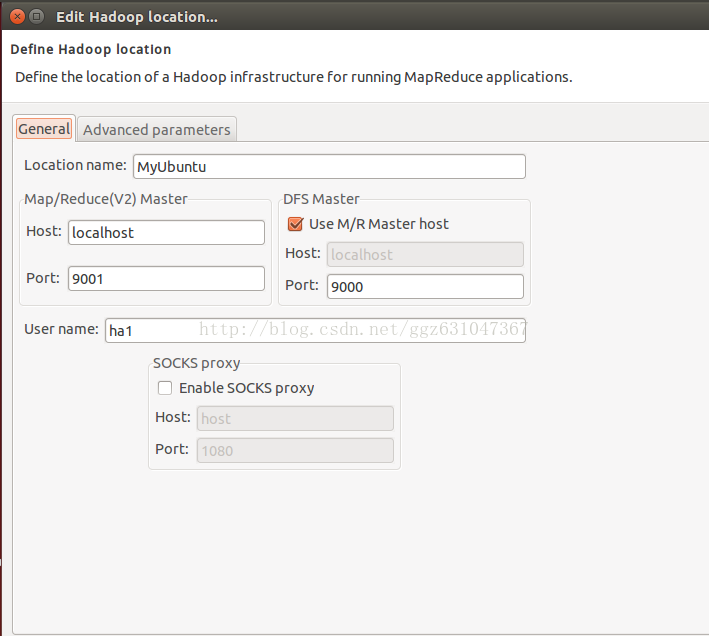Click the DFS Master group title
709x636 pixels.
click(x=321, y=199)
